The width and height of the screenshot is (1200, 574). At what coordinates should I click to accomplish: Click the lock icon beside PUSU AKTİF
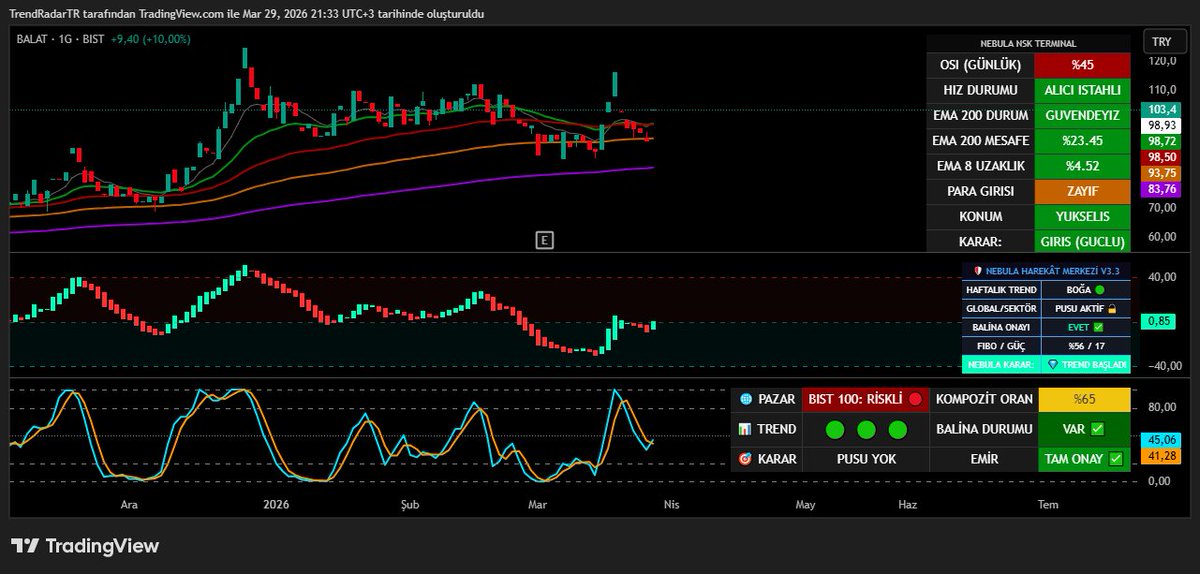click(x=1111, y=308)
